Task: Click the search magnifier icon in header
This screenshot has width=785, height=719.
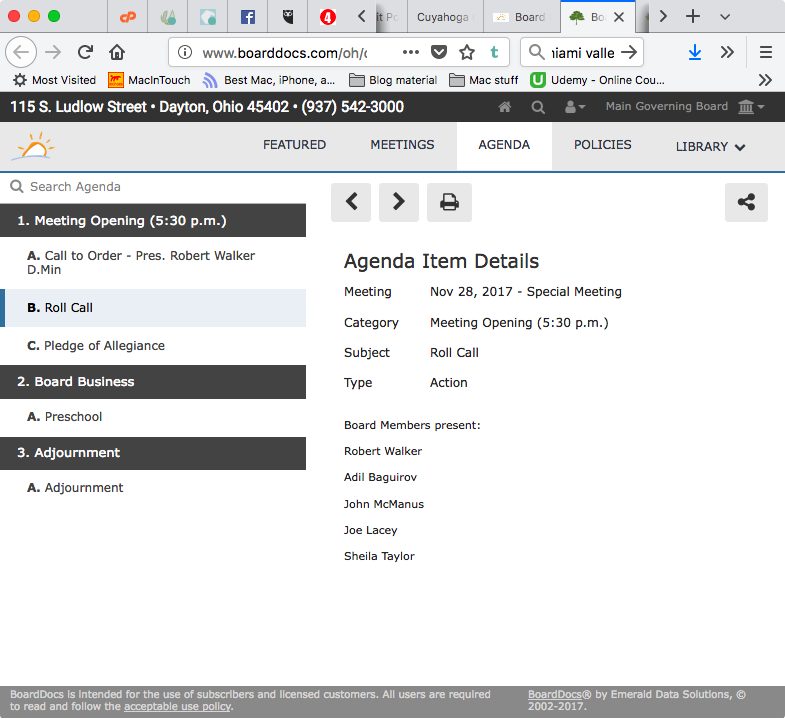Action: [x=538, y=107]
